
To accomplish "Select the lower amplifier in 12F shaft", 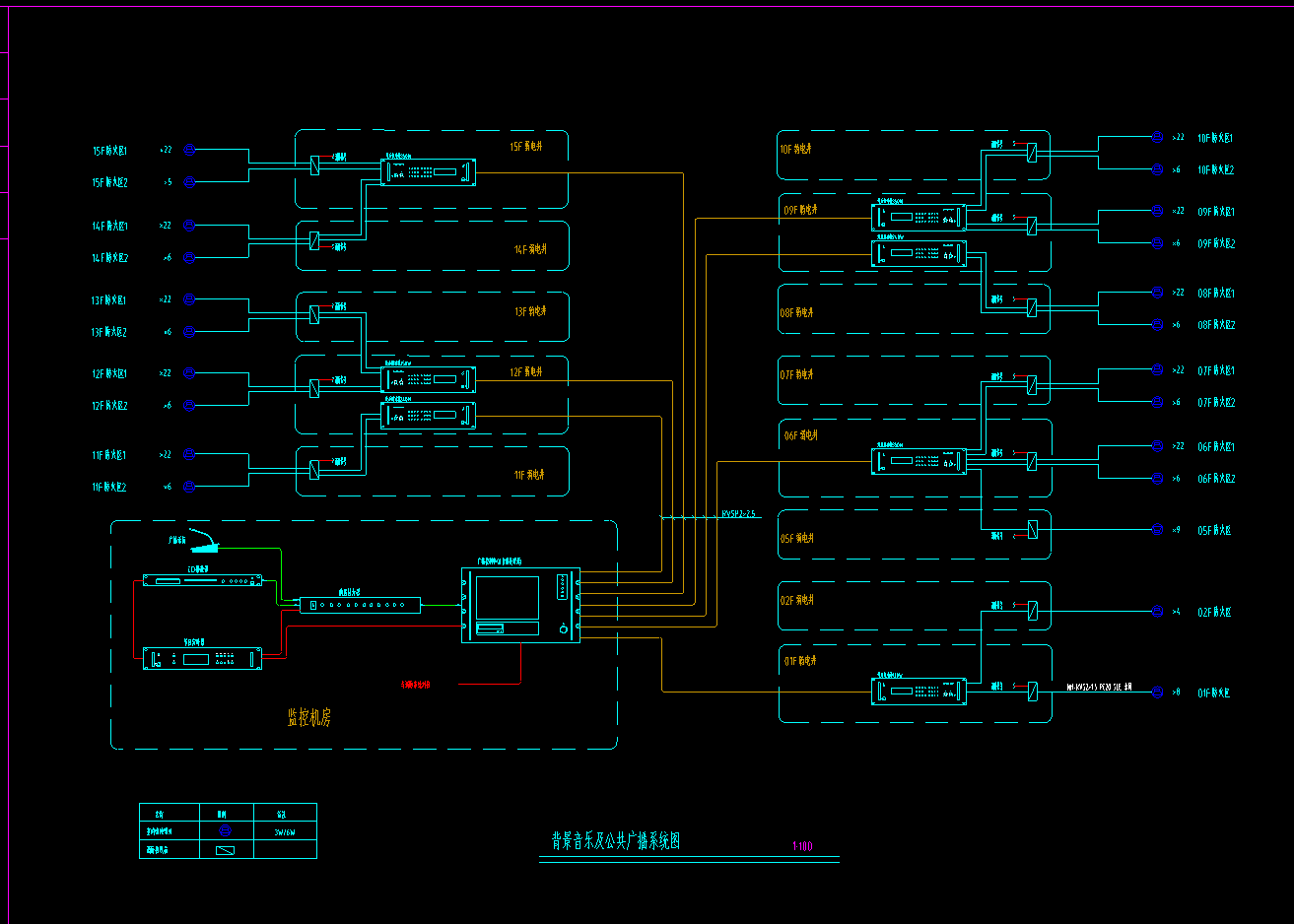I will click(428, 416).
